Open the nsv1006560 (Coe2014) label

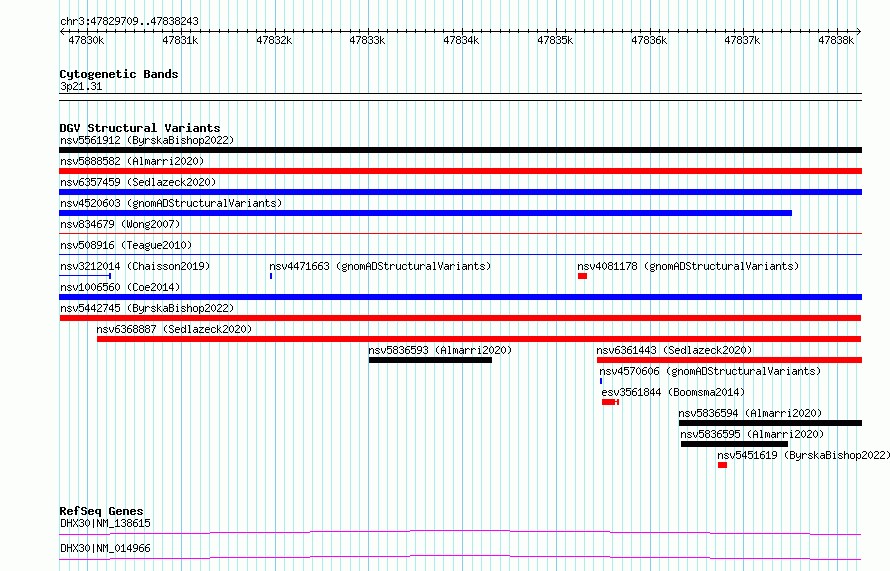pyautogui.click(x=120, y=287)
